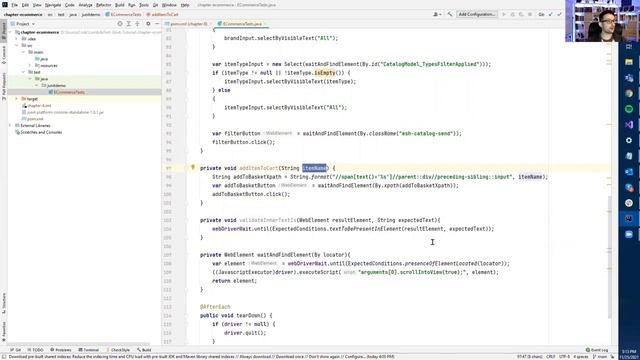Collapse the test folder

coord(23,72)
